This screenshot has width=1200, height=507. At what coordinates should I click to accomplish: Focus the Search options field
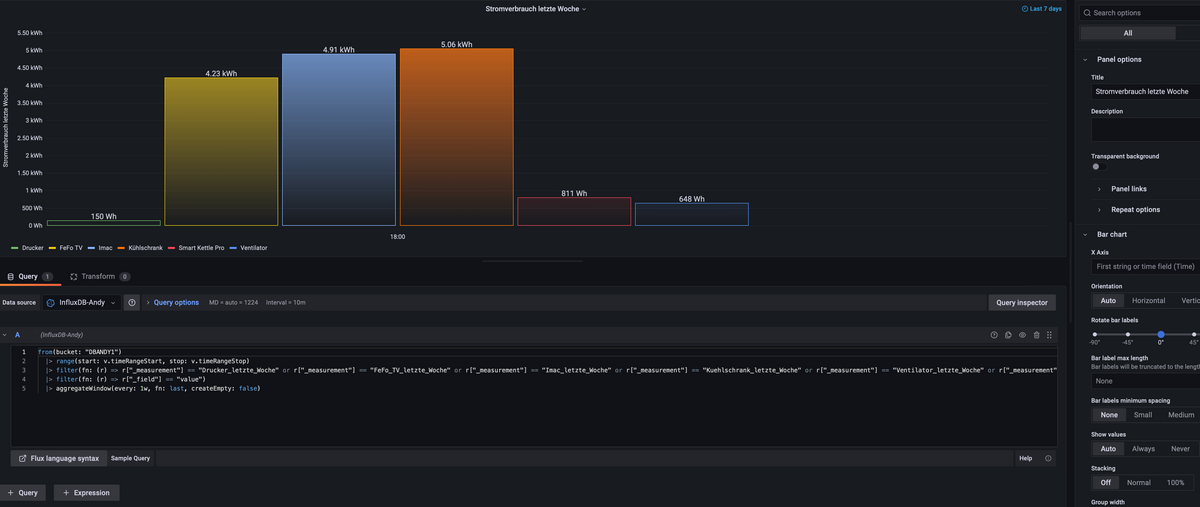[x=1141, y=13]
